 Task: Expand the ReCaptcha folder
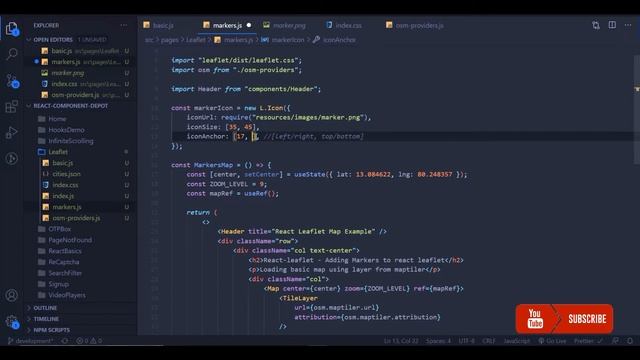[64, 262]
